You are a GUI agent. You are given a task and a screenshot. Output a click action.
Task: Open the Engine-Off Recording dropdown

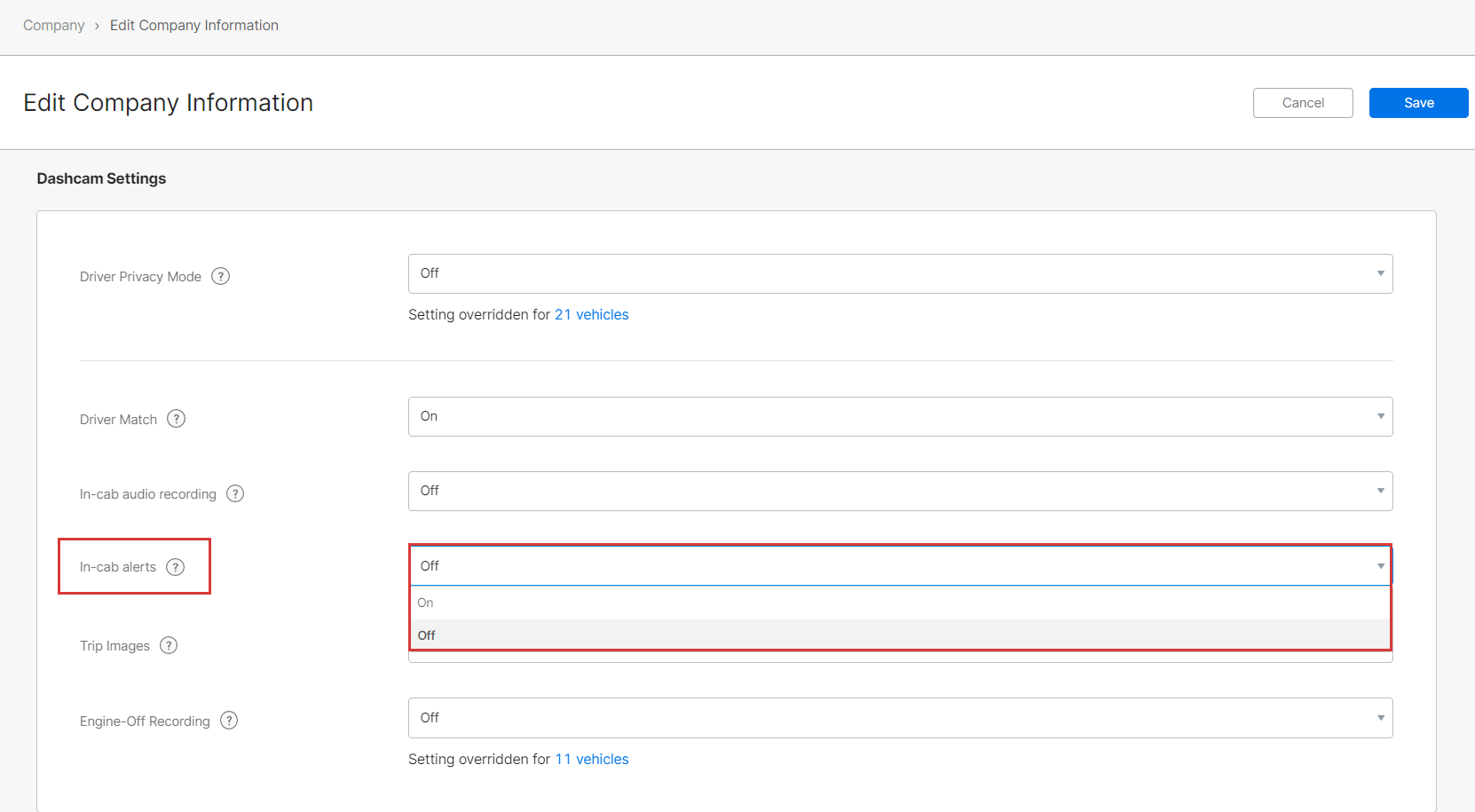(x=900, y=718)
